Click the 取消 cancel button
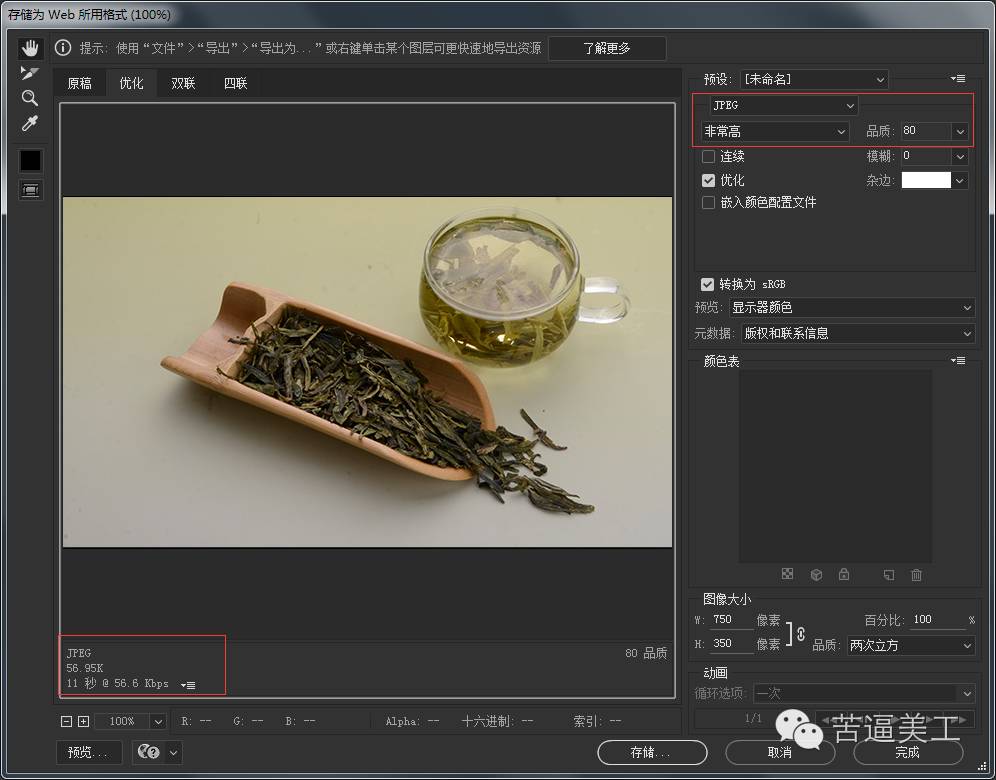Viewport: 996px width, 780px height. [x=780, y=753]
